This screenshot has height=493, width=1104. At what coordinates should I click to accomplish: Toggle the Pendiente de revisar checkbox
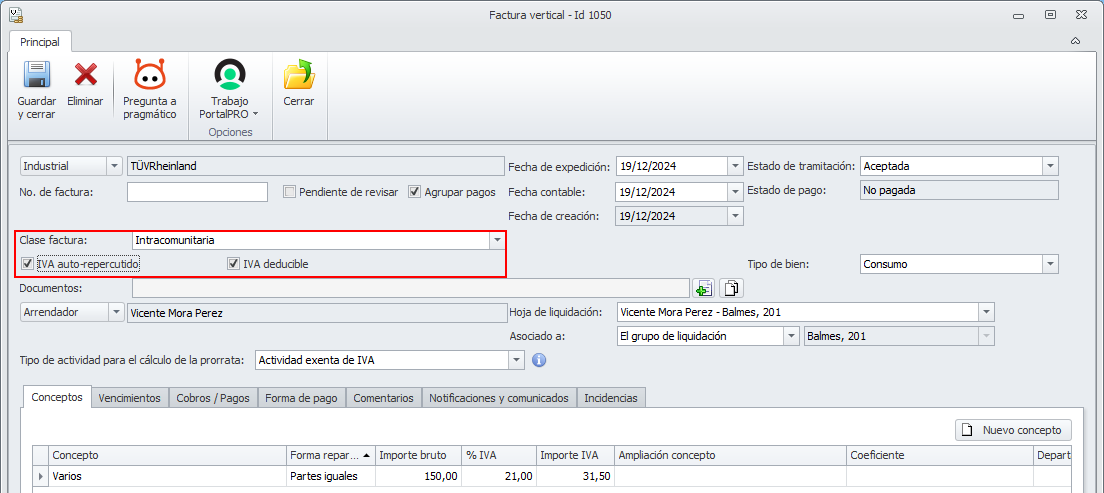point(289,192)
